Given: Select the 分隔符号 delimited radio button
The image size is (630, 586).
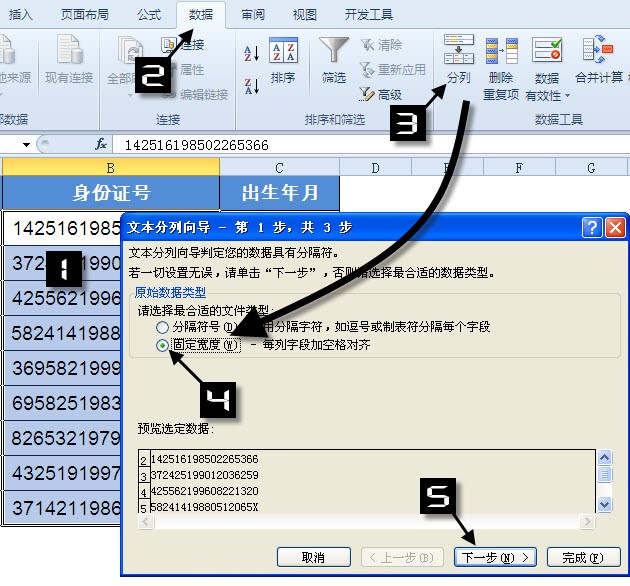Looking at the screenshot, I should [163, 326].
